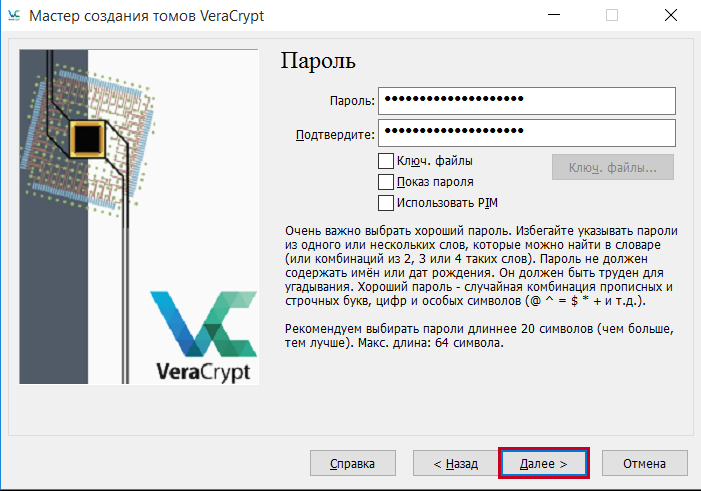
Task: Click the "Пароль" page heading
Action: 317,61
